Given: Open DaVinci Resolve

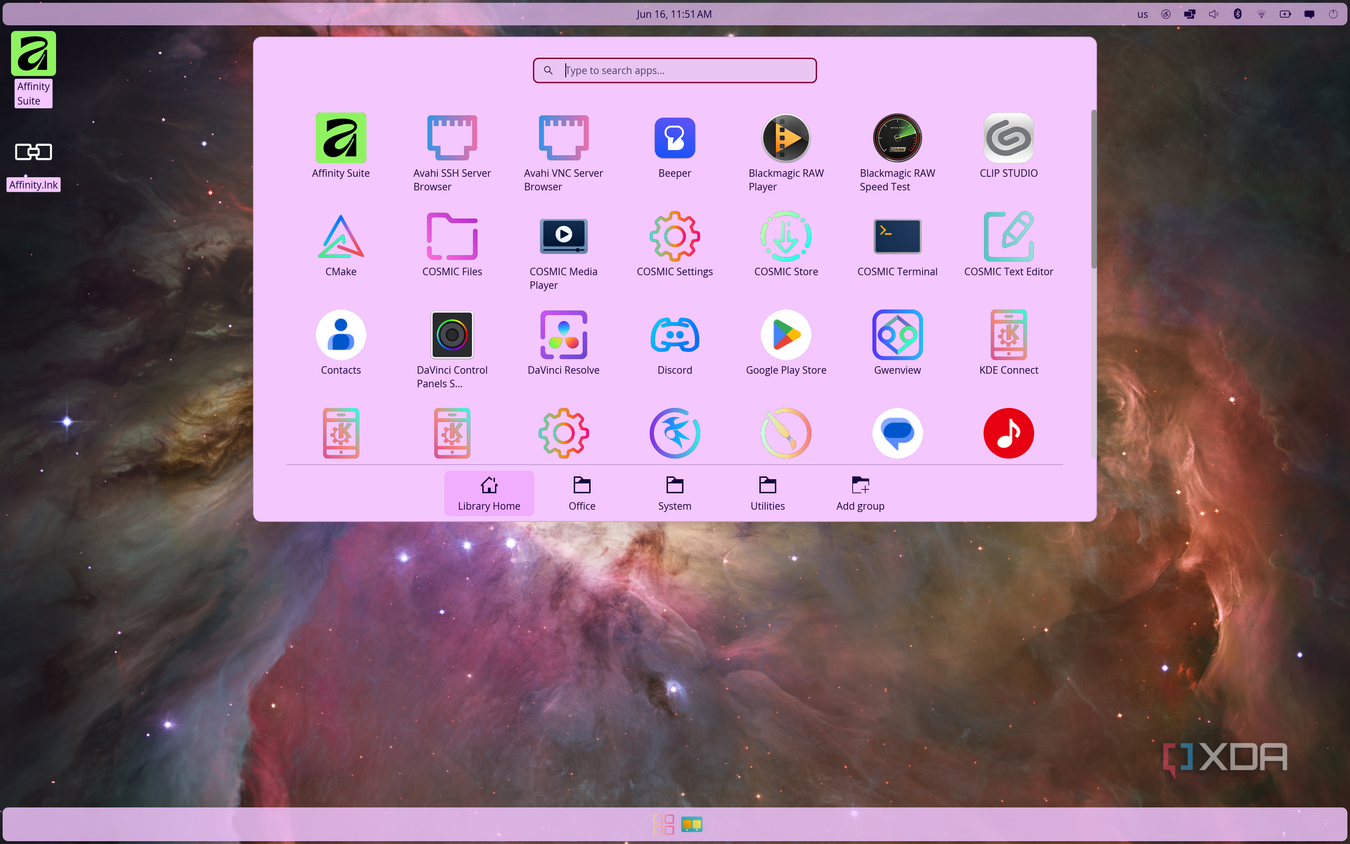Looking at the screenshot, I should tap(564, 343).
